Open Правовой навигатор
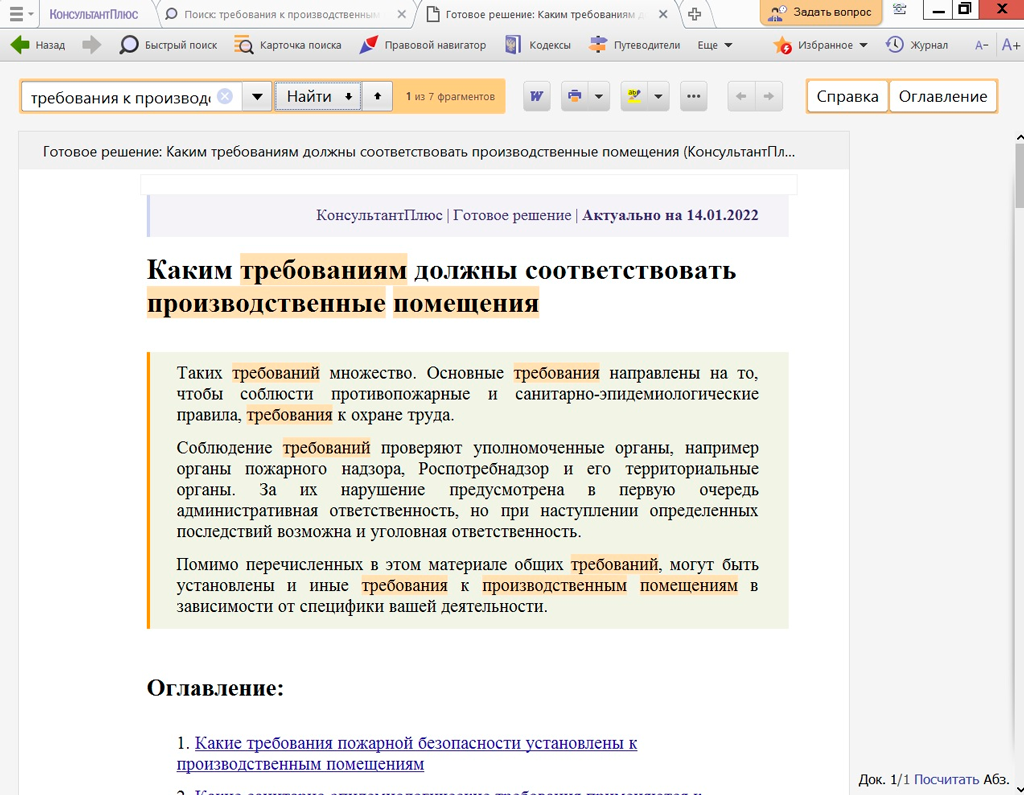The width and height of the screenshot is (1024, 795). pyautogui.click(x=423, y=44)
